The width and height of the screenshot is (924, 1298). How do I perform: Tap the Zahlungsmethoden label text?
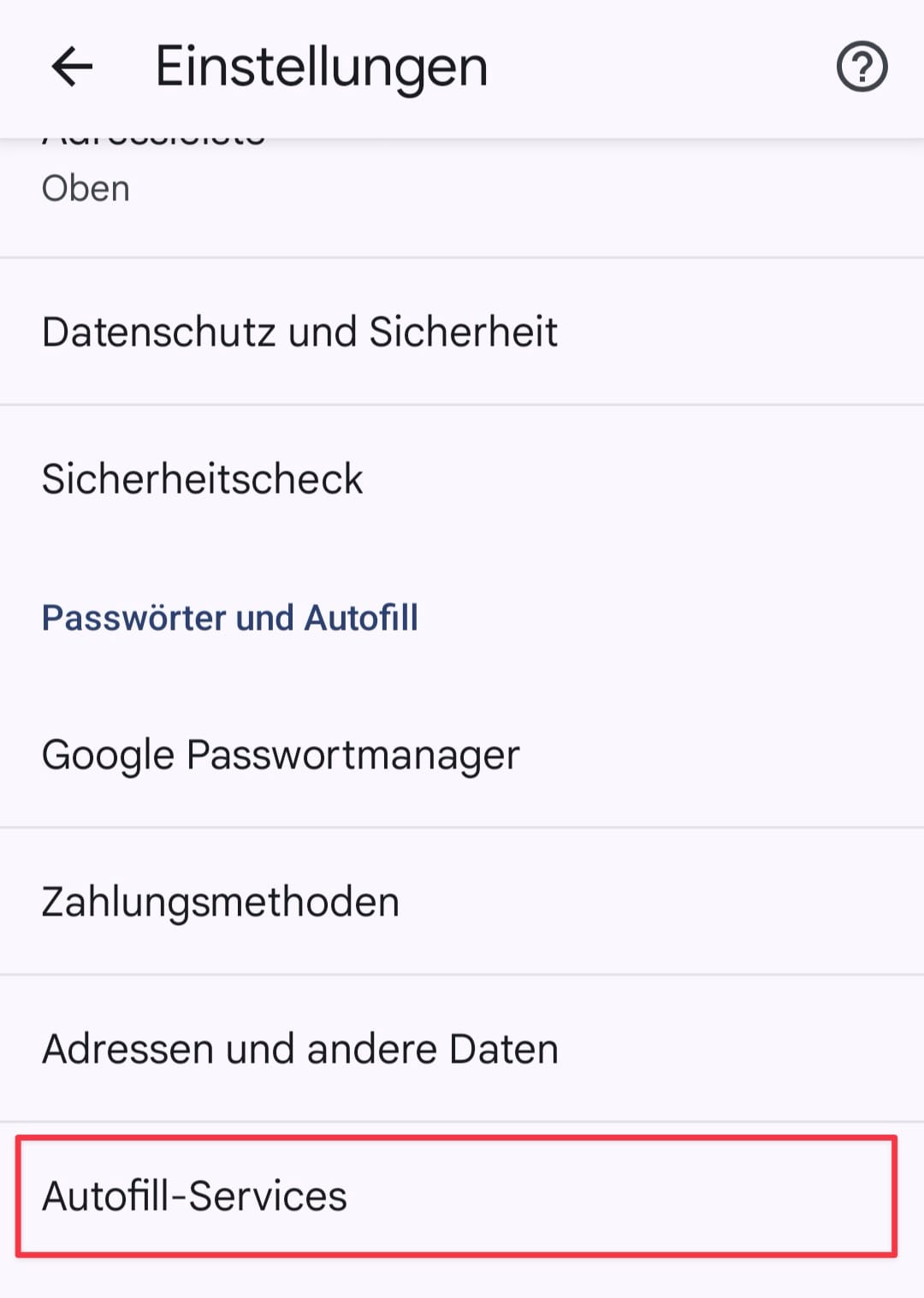point(220,902)
